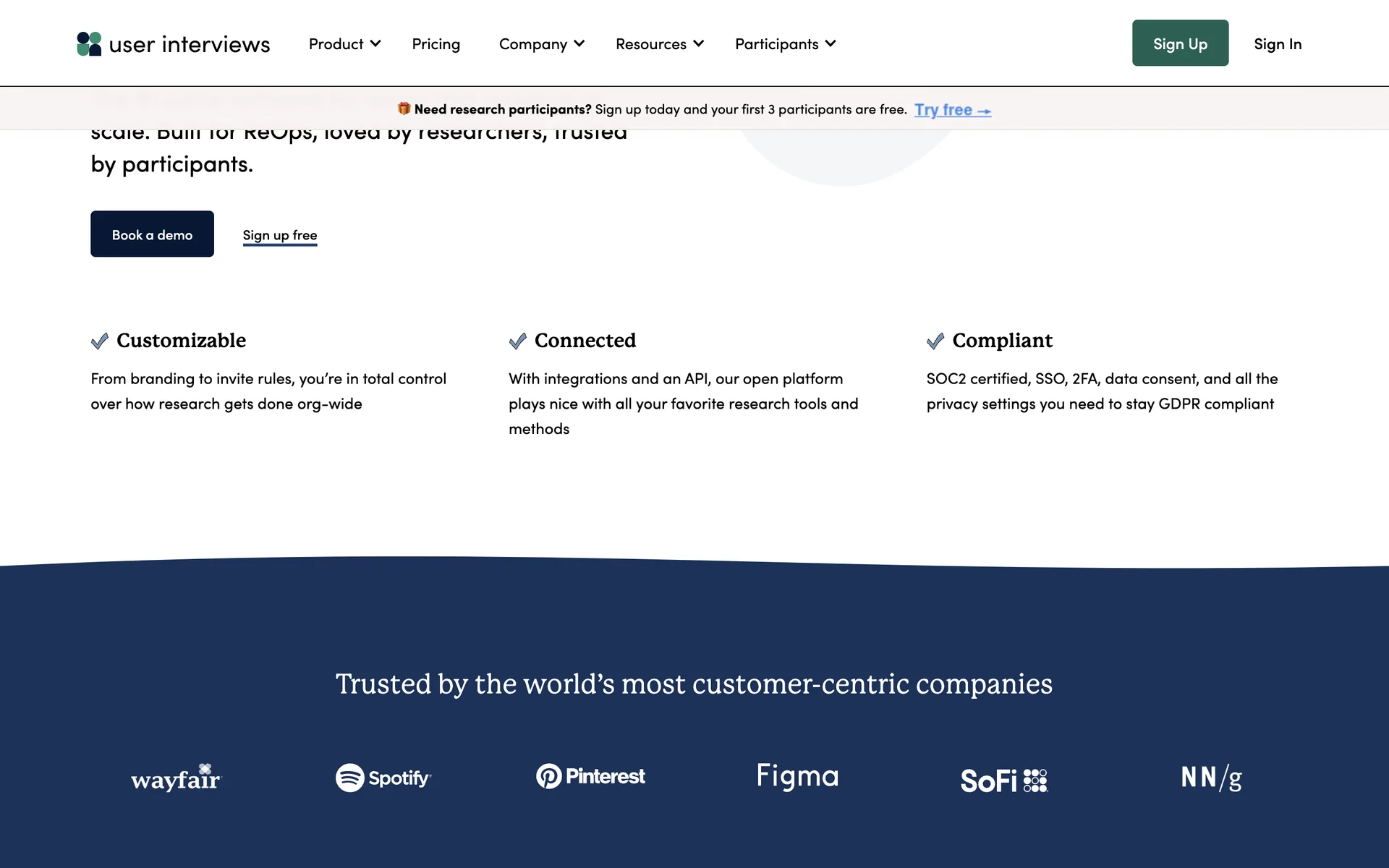The width and height of the screenshot is (1389, 868).
Task: Expand the Company dropdown menu
Action: point(541,44)
